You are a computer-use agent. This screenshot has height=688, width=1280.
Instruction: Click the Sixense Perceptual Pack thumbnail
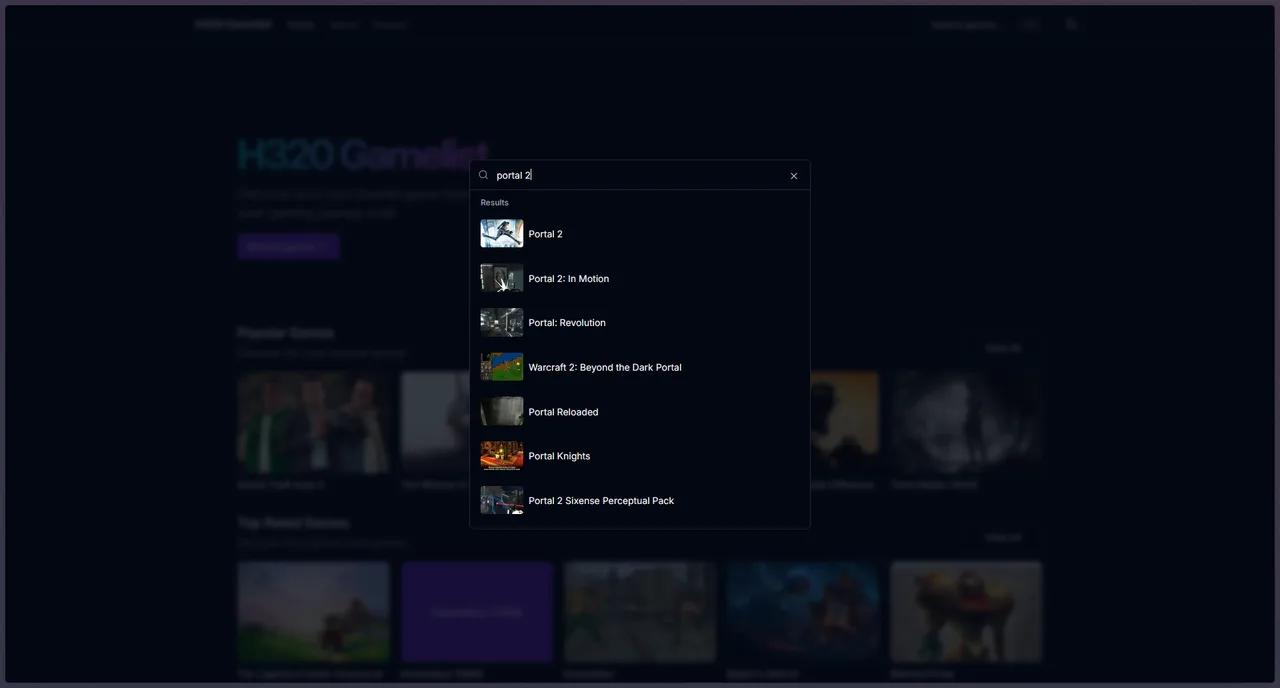click(x=502, y=500)
